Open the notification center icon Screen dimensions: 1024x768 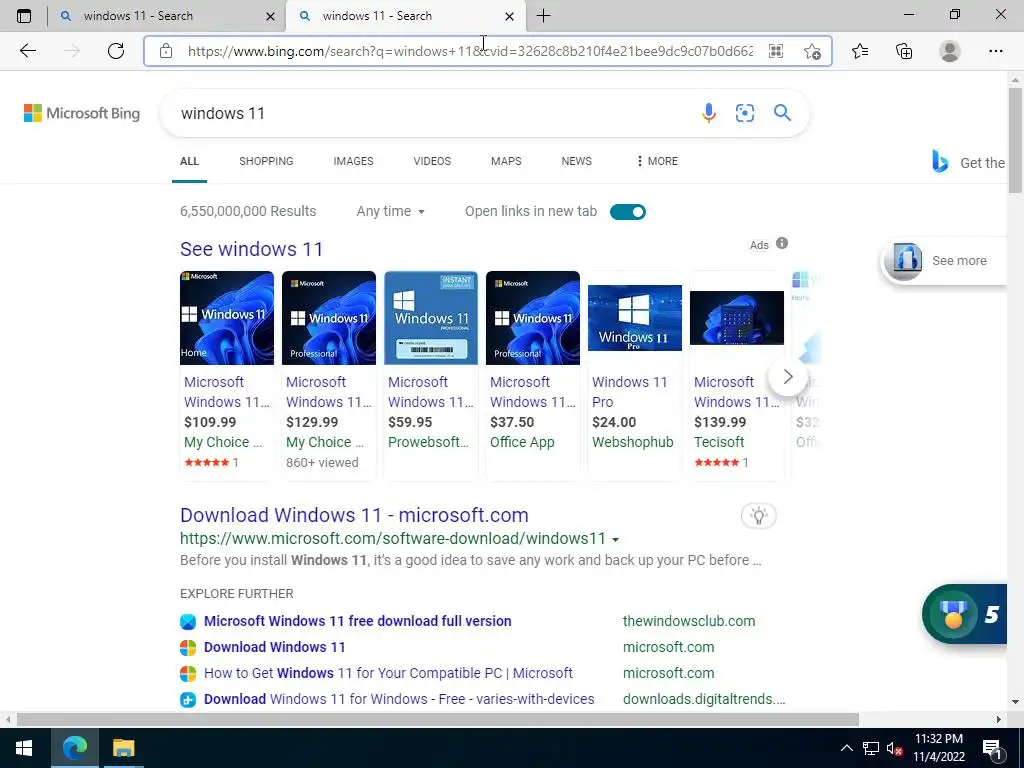point(992,748)
